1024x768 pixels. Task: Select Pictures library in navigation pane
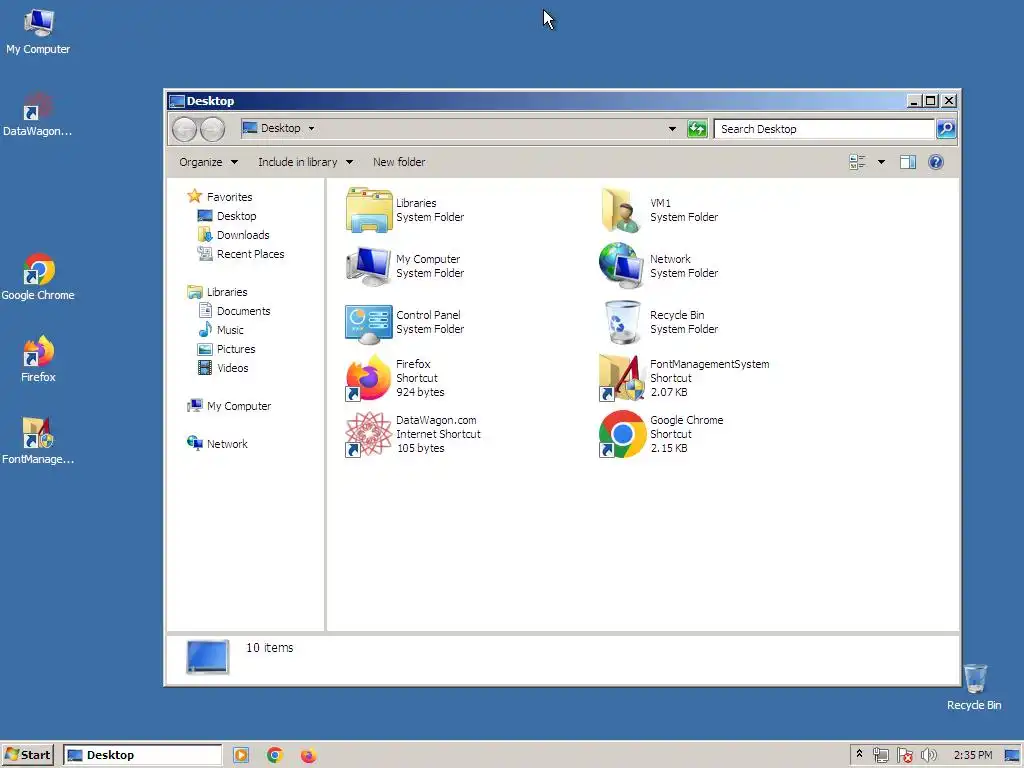pos(226,349)
